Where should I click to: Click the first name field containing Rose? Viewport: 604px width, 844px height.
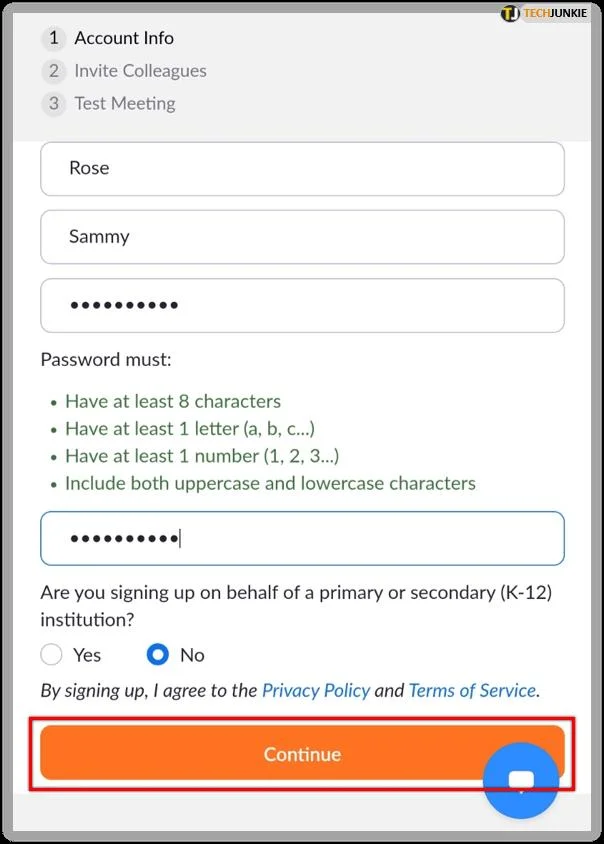pos(303,169)
